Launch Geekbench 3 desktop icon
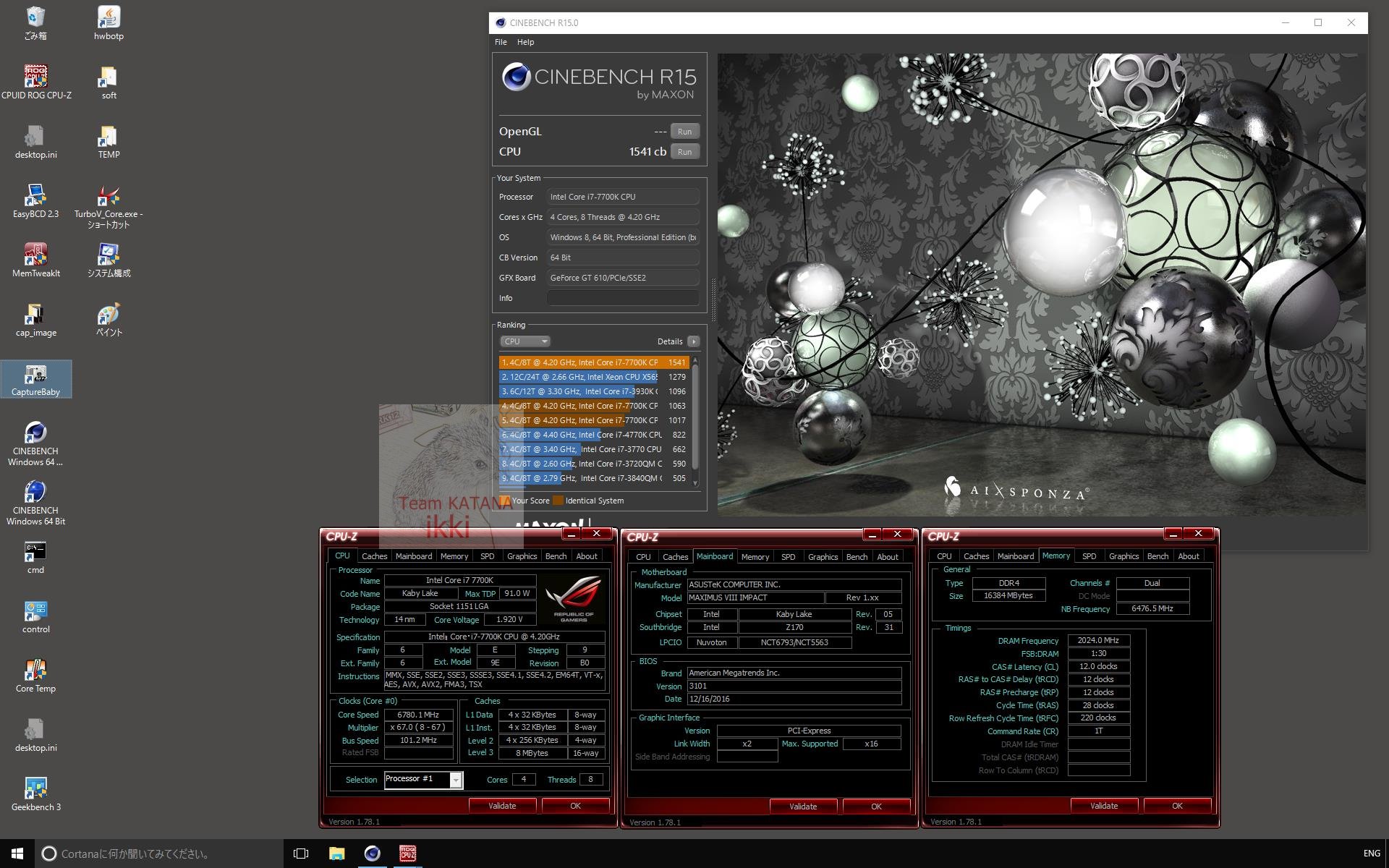This screenshot has width=1389, height=868. coord(35,793)
